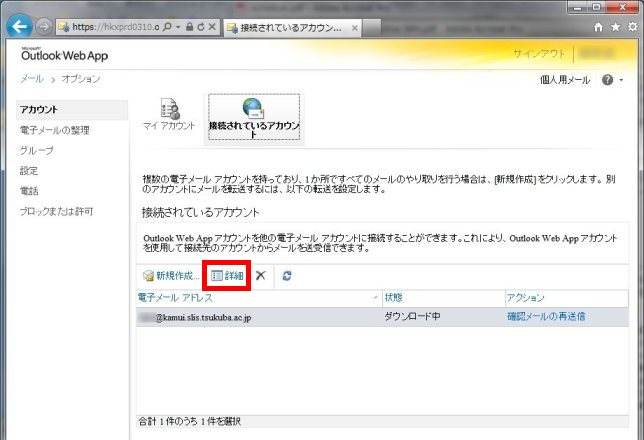Viewport: 644px width, 440px height.
Task: Click the オプション breadcrumb text
Action: (81, 78)
